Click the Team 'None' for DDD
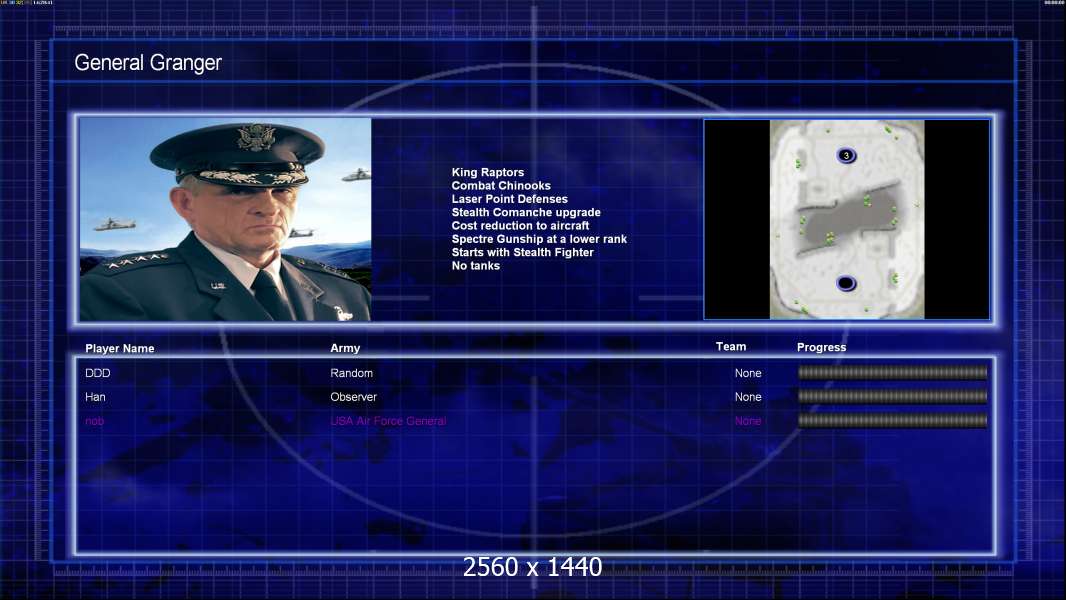Screen dimensions: 1066x600 [748, 373]
